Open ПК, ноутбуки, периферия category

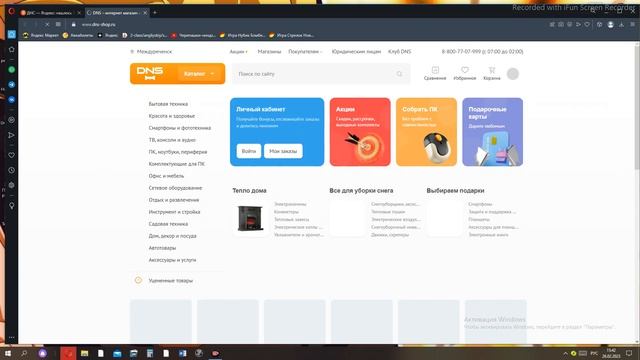pos(178,152)
